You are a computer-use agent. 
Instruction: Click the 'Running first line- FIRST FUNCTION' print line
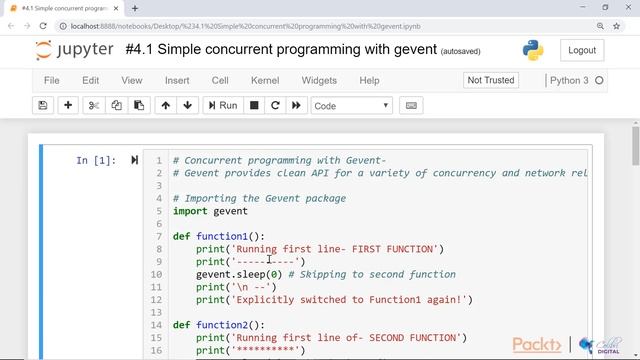click(x=320, y=249)
